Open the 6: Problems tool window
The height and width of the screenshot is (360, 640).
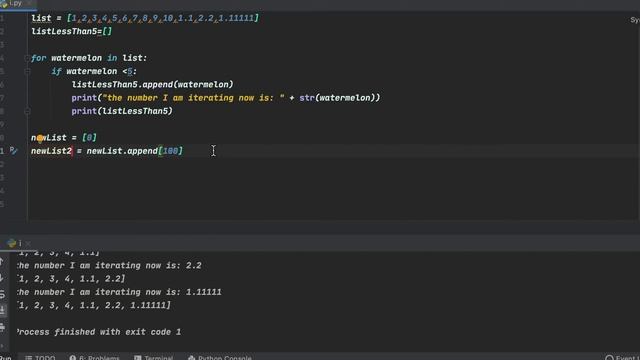(94, 358)
